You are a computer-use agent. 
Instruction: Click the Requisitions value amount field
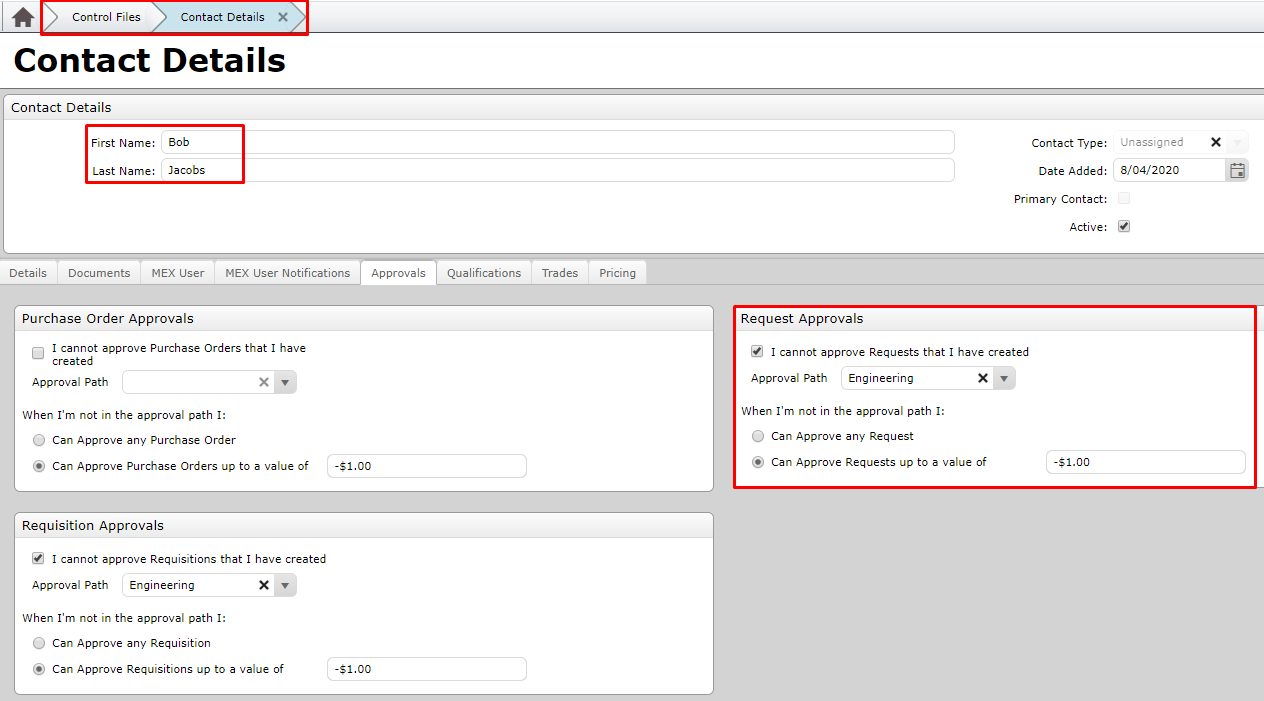tap(426, 669)
